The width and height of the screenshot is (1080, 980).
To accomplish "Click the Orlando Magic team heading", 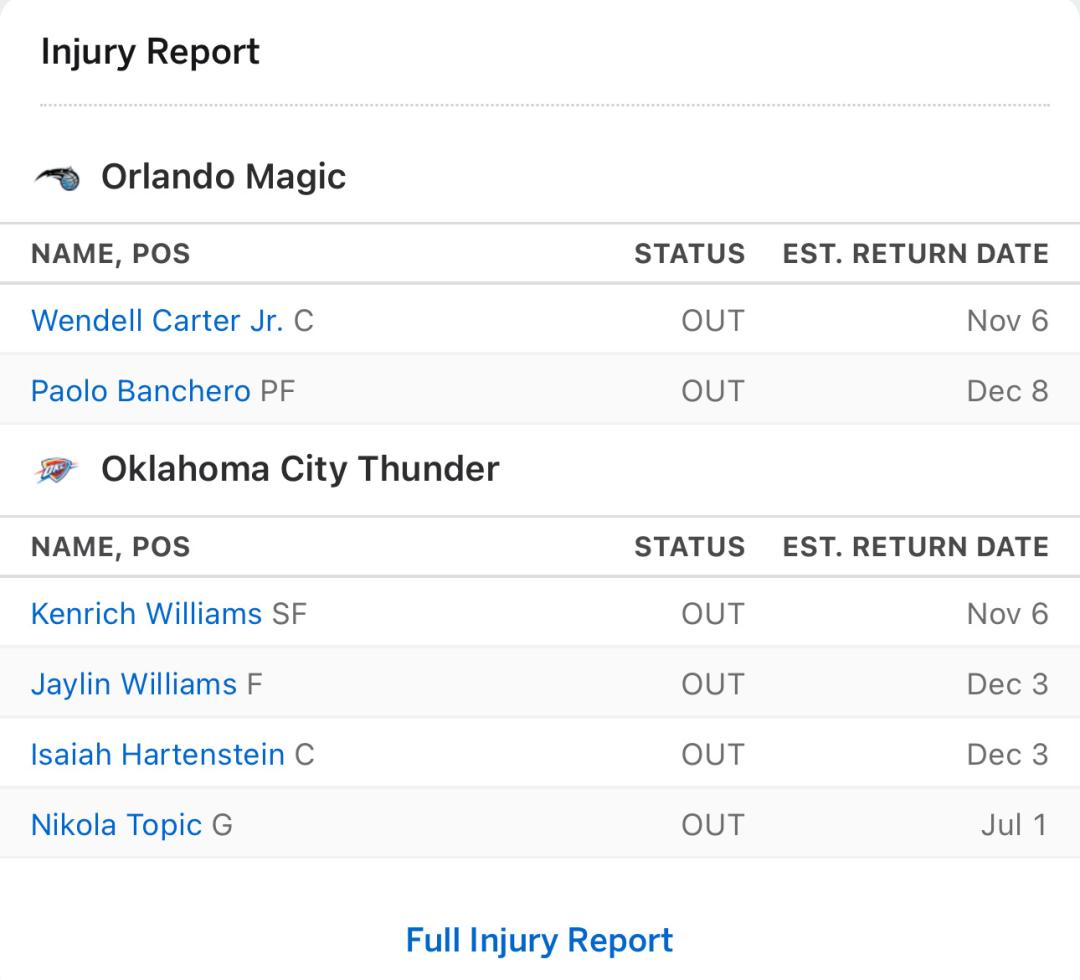I will click(x=223, y=177).
